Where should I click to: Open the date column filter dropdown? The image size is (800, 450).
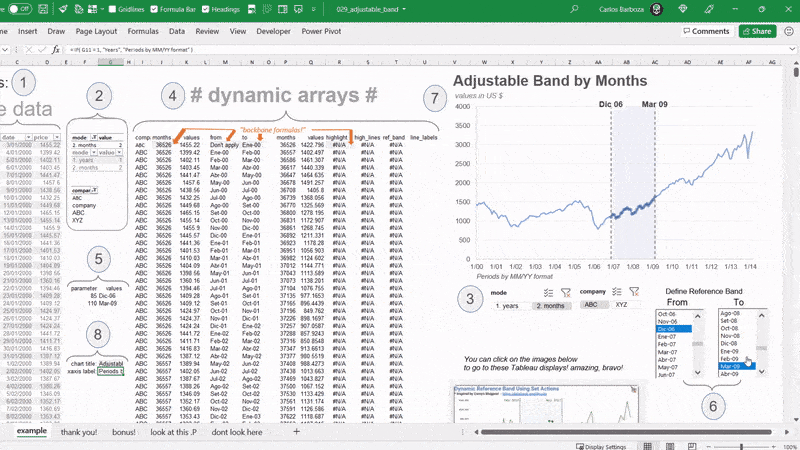pyautogui.click(x=29, y=137)
